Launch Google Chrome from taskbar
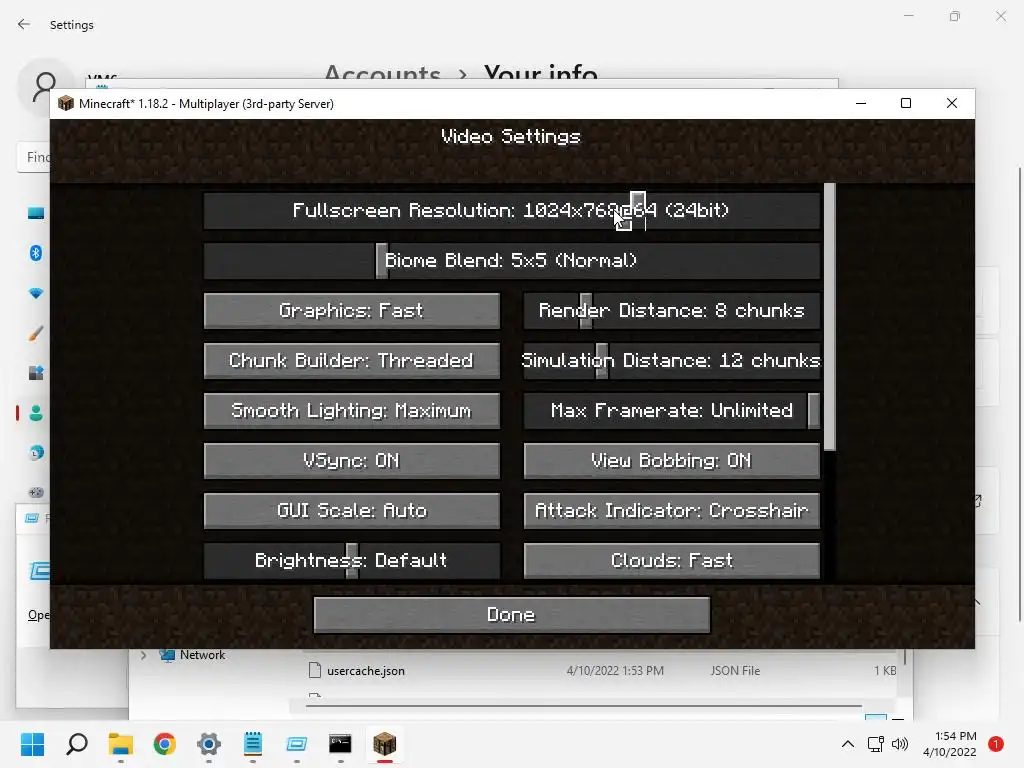Screen dimensions: 1024x768 (x=165, y=744)
